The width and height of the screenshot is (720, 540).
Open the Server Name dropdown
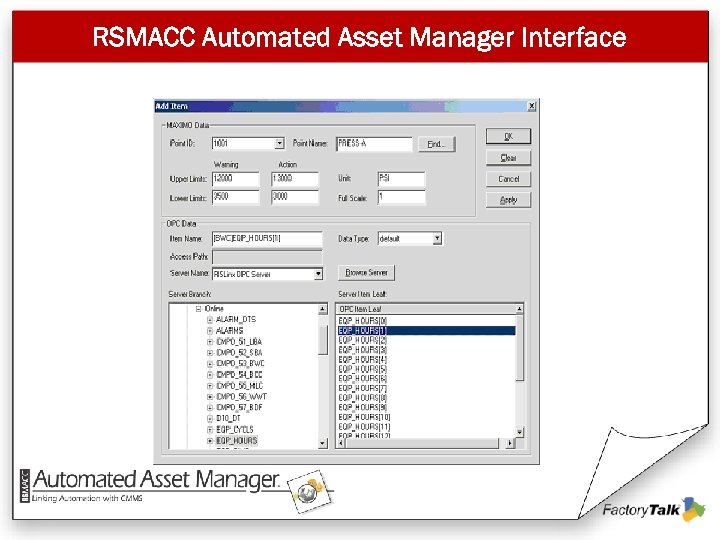318,274
